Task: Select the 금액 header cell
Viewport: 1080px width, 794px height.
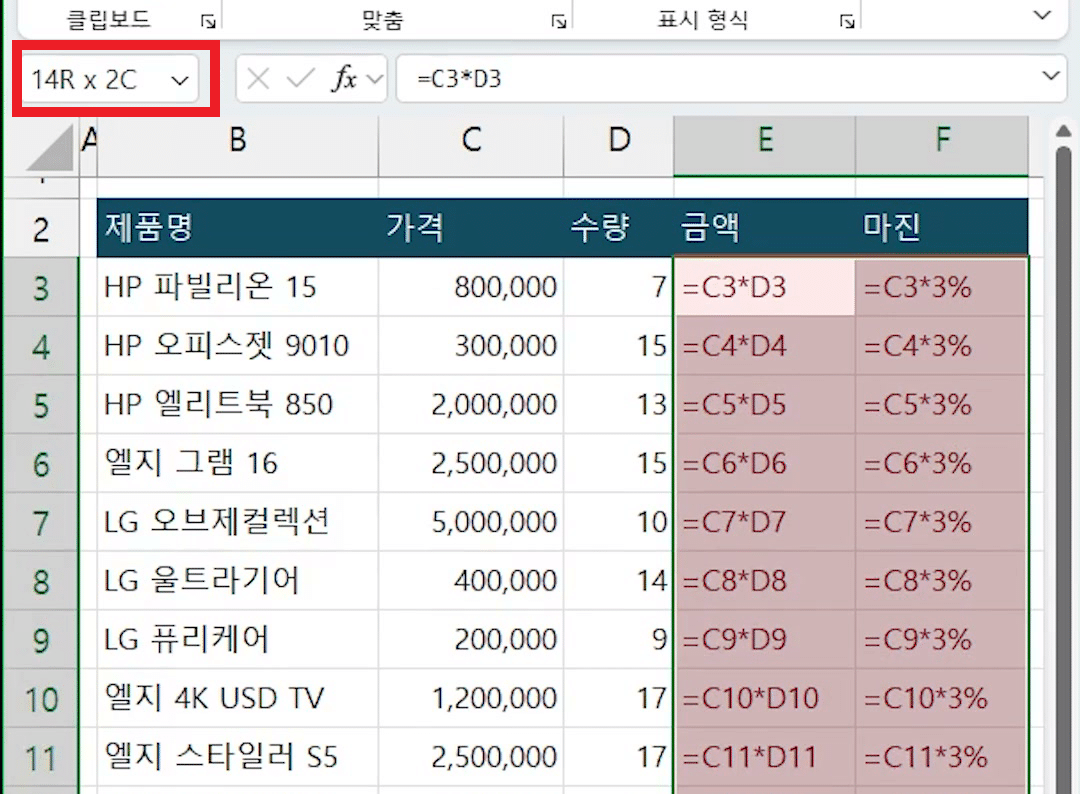Action: (x=765, y=228)
